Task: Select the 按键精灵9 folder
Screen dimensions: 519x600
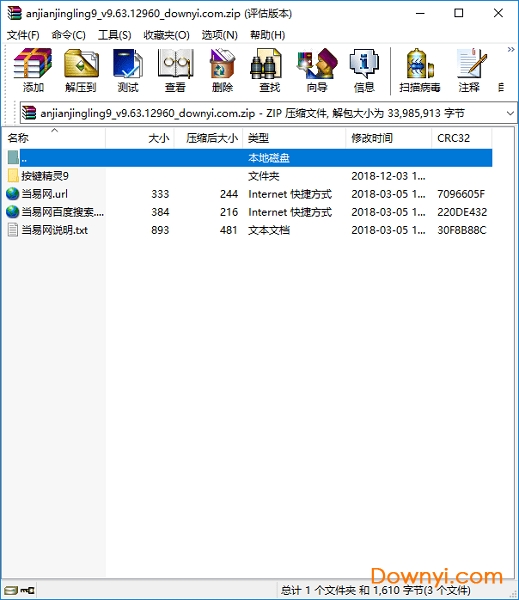Action: tap(45, 176)
